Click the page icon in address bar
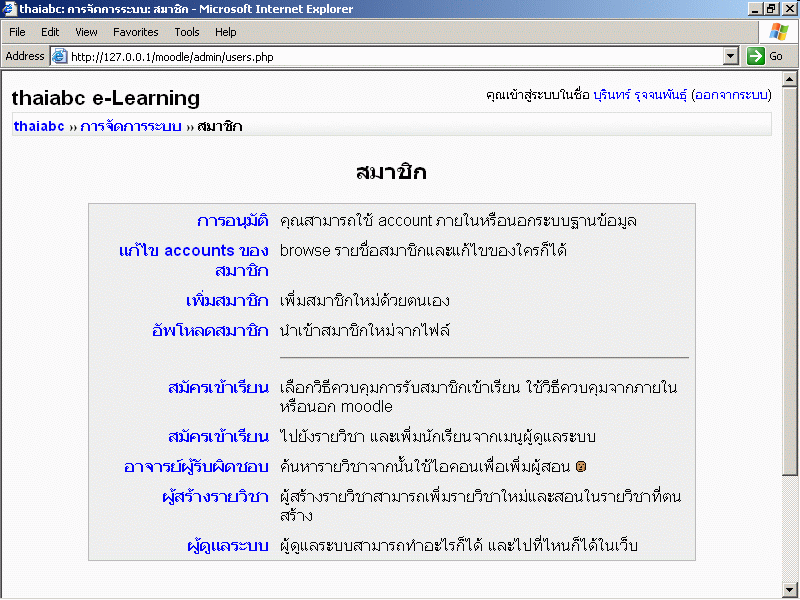This screenshot has height=600, width=800. pyautogui.click(x=59, y=57)
